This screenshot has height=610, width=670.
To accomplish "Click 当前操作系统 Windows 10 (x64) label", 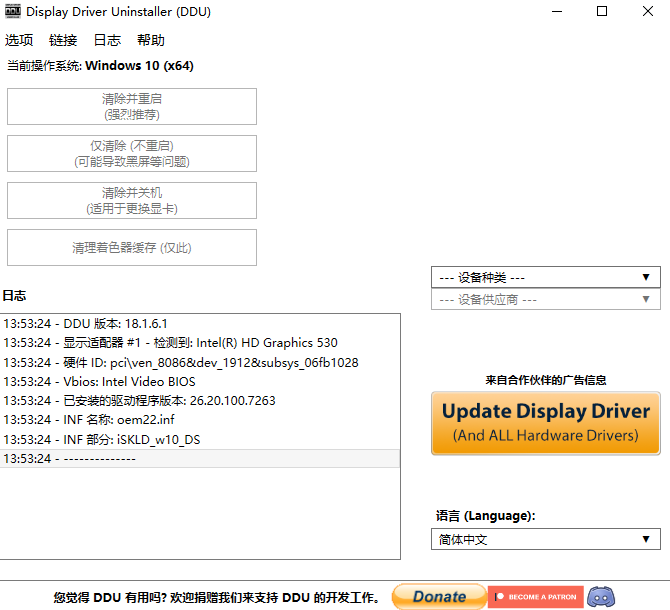I will [x=100, y=66].
